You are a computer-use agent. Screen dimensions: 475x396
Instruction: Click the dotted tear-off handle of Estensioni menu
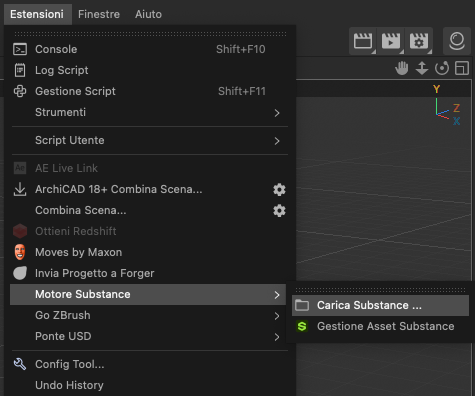(150, 34)
